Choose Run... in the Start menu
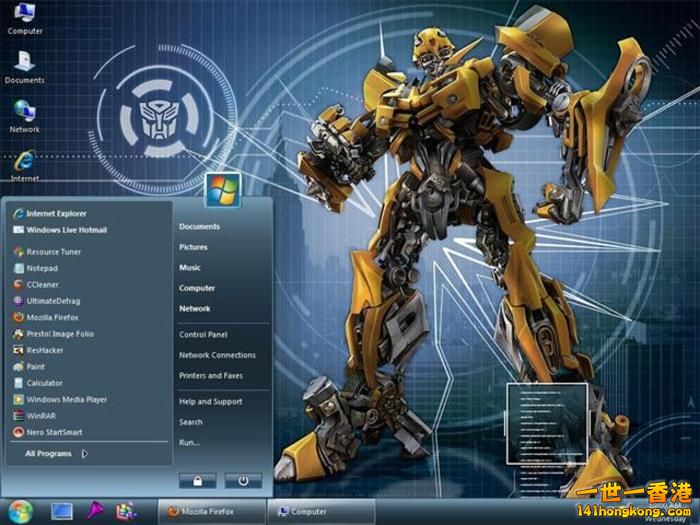Screen dimensions: 700x525 pyautogui.click(x=189, y=442)
